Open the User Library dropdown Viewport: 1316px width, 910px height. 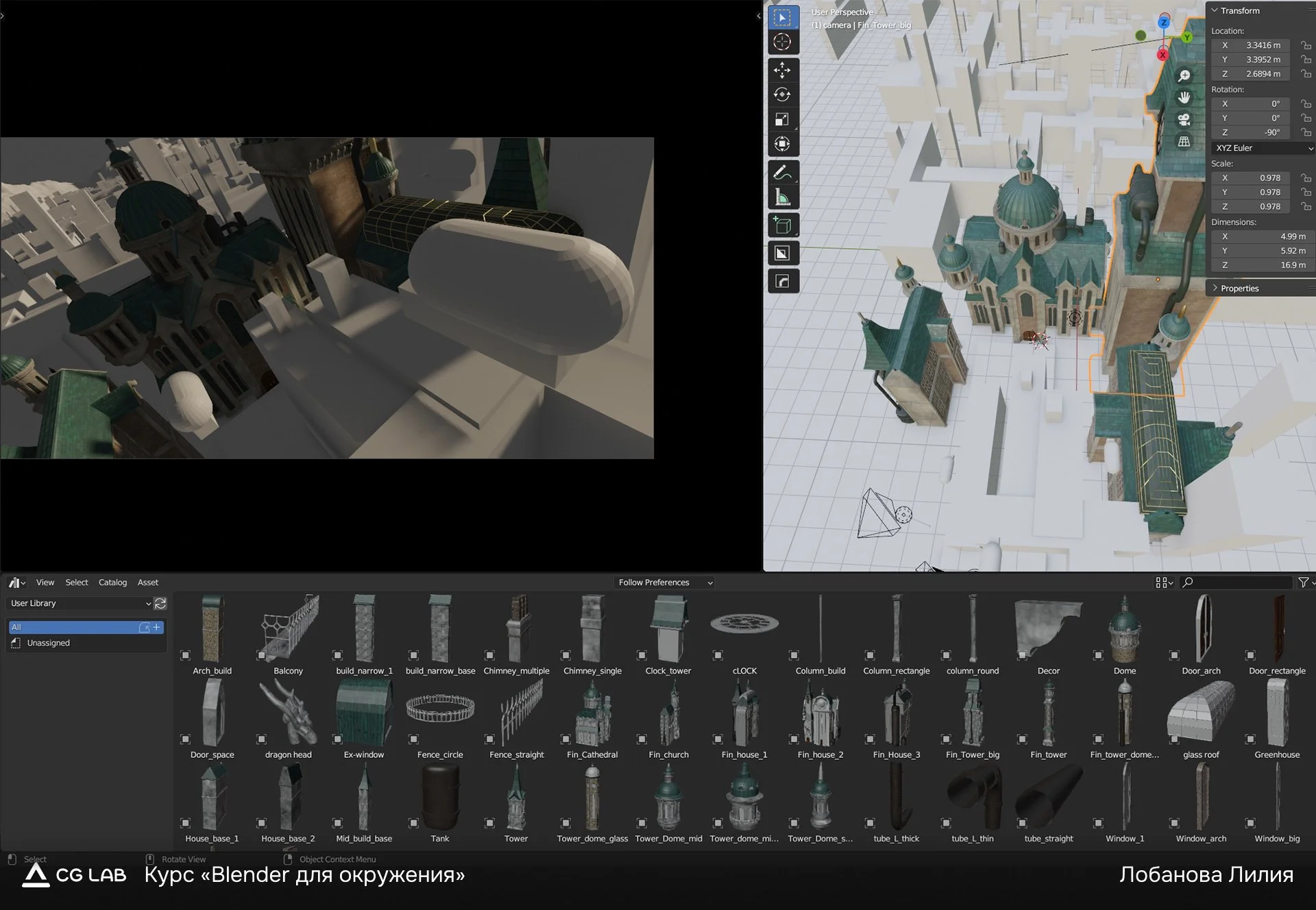[x=80, y=604]
